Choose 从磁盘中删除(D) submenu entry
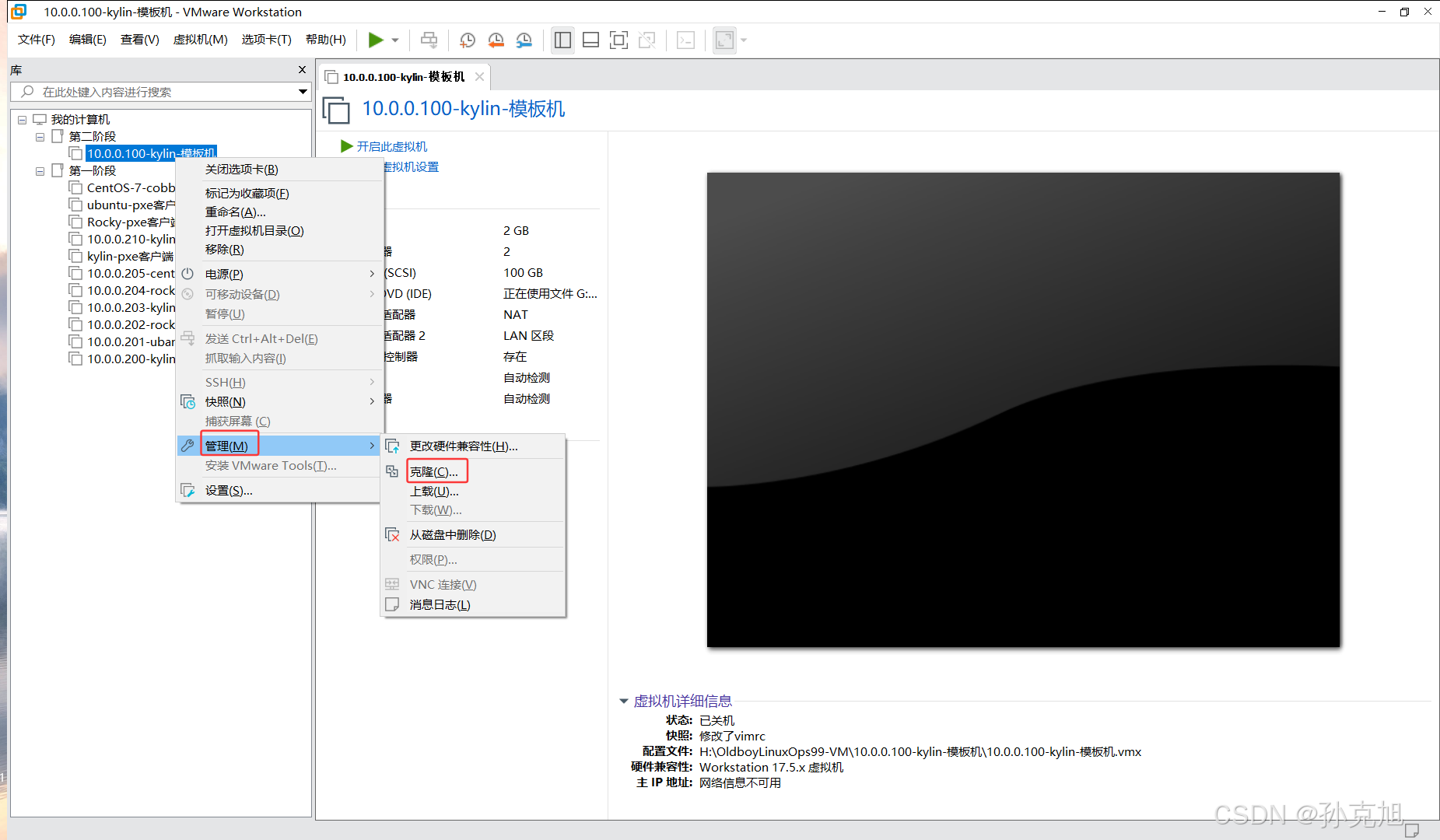The width and height of the screenshot is (1440, 840). click(453, 534)
